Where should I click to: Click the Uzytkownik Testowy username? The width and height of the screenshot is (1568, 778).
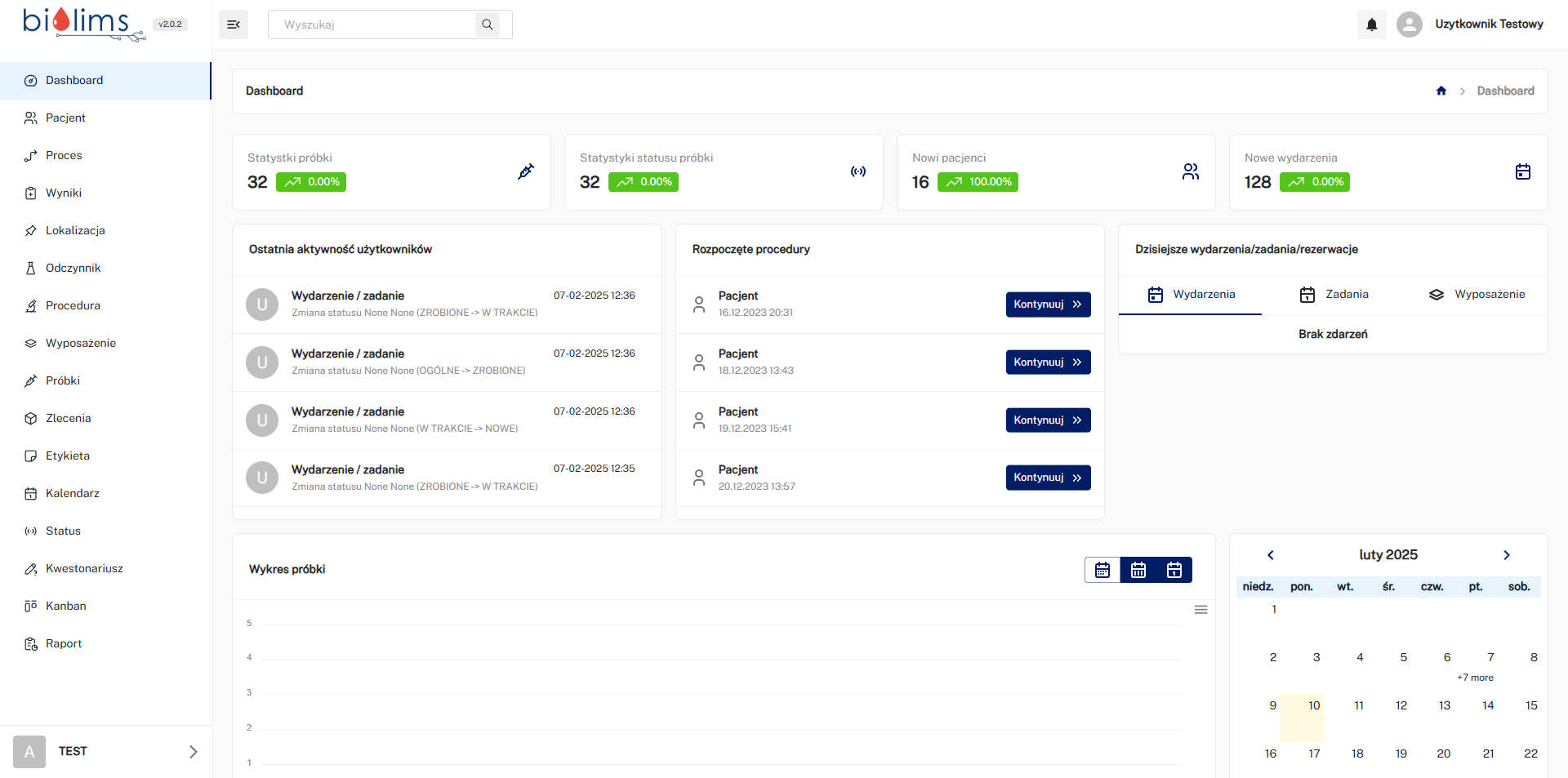(1489, 24)
